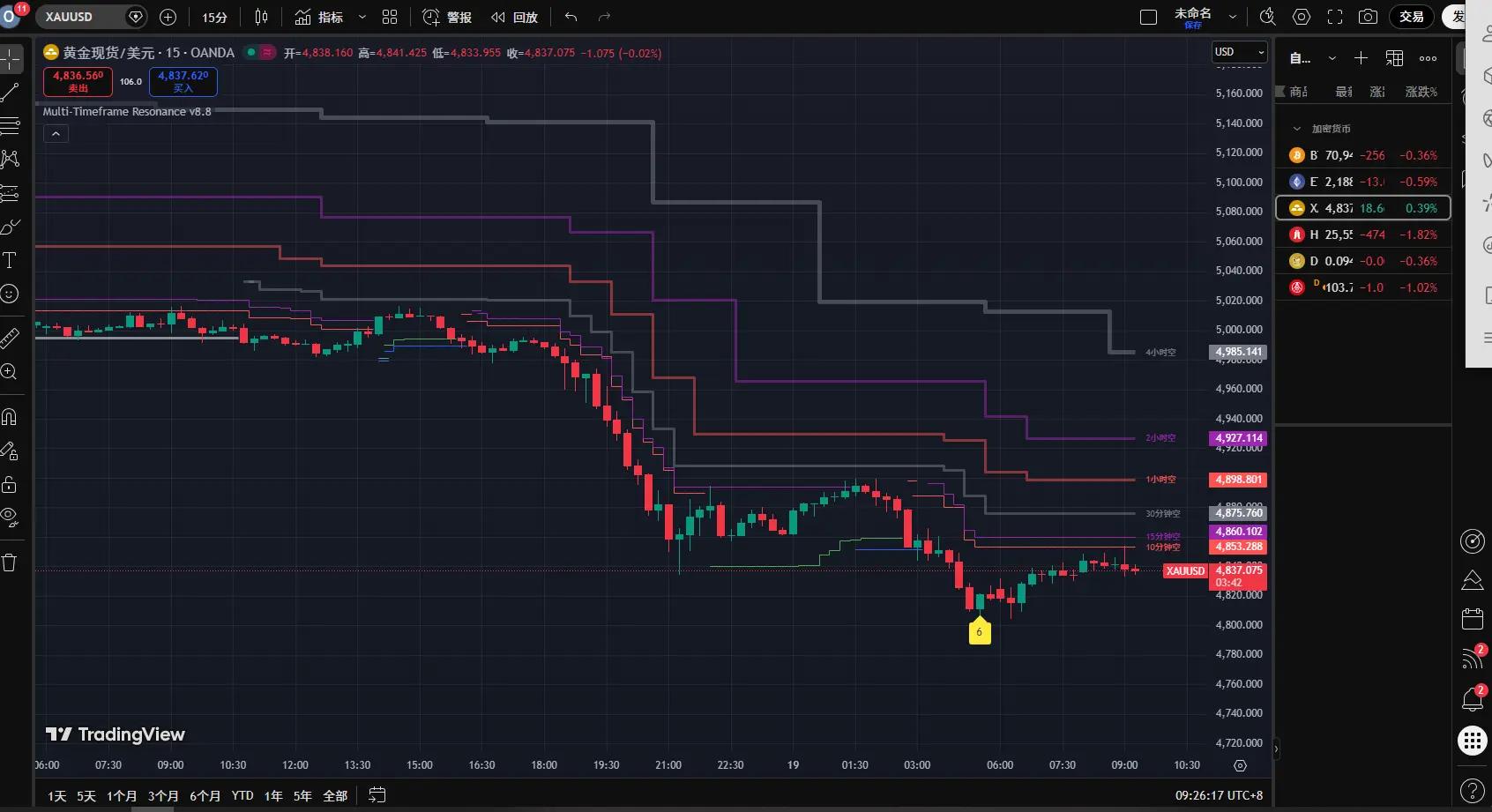Select the trend line drawing tool

11,93
